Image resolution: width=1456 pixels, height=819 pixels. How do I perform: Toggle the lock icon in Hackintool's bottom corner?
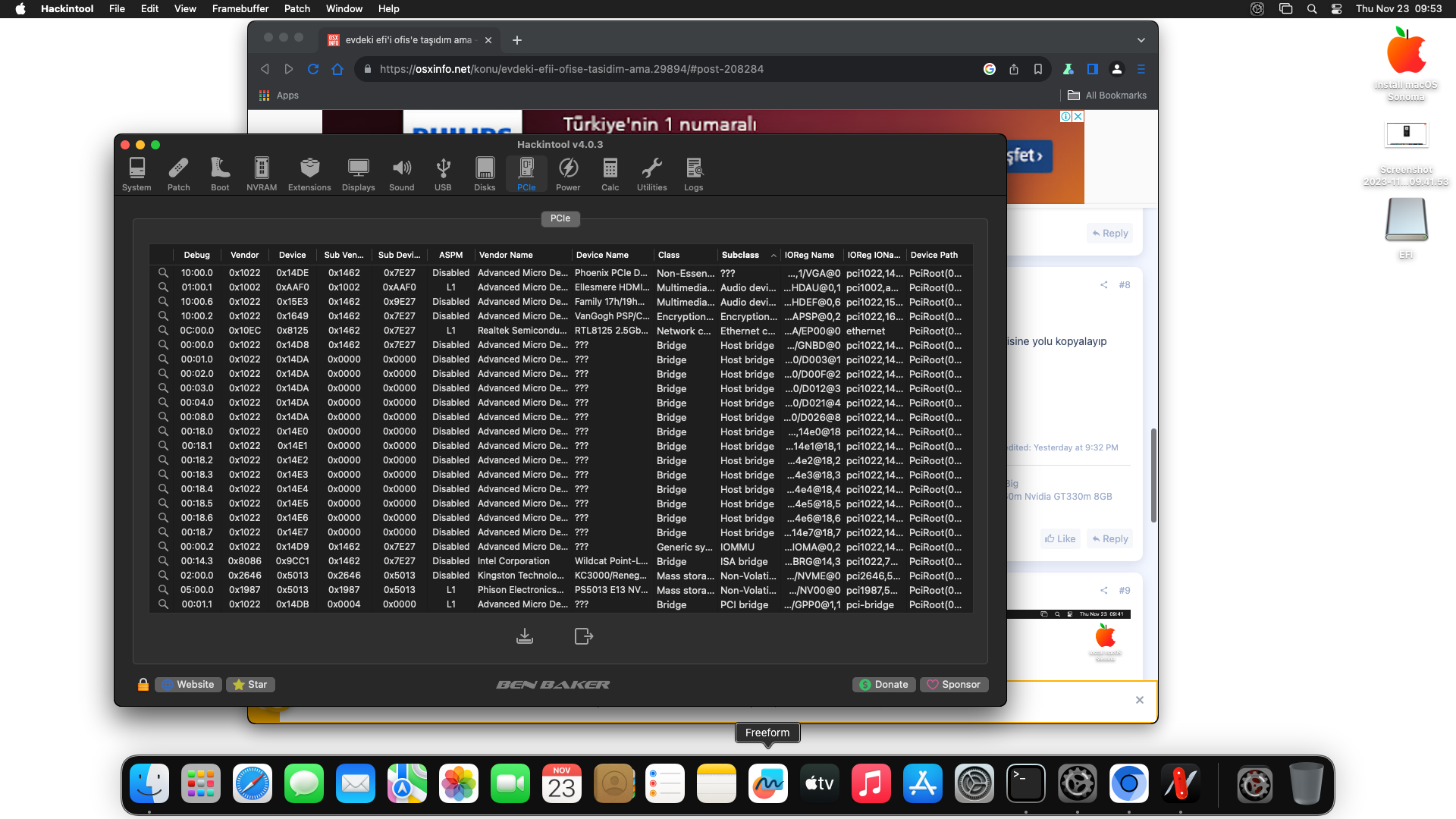(x=143, y=684)
